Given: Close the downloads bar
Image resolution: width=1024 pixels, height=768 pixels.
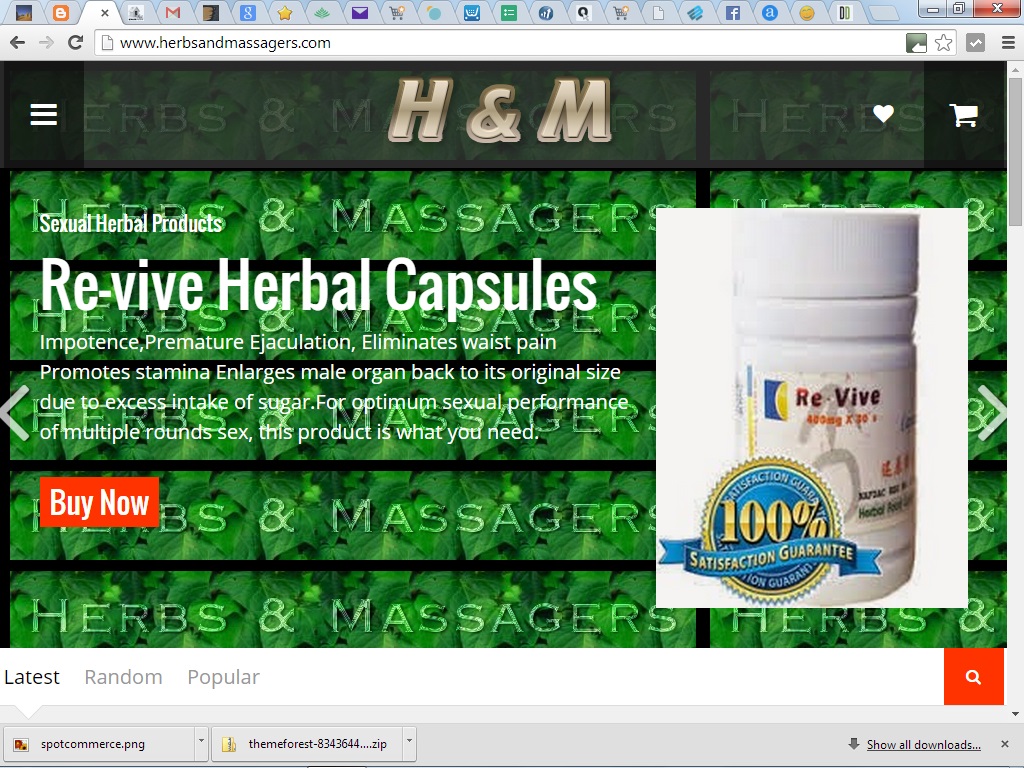Looking at the screenshot, I should pos(1005,744).
